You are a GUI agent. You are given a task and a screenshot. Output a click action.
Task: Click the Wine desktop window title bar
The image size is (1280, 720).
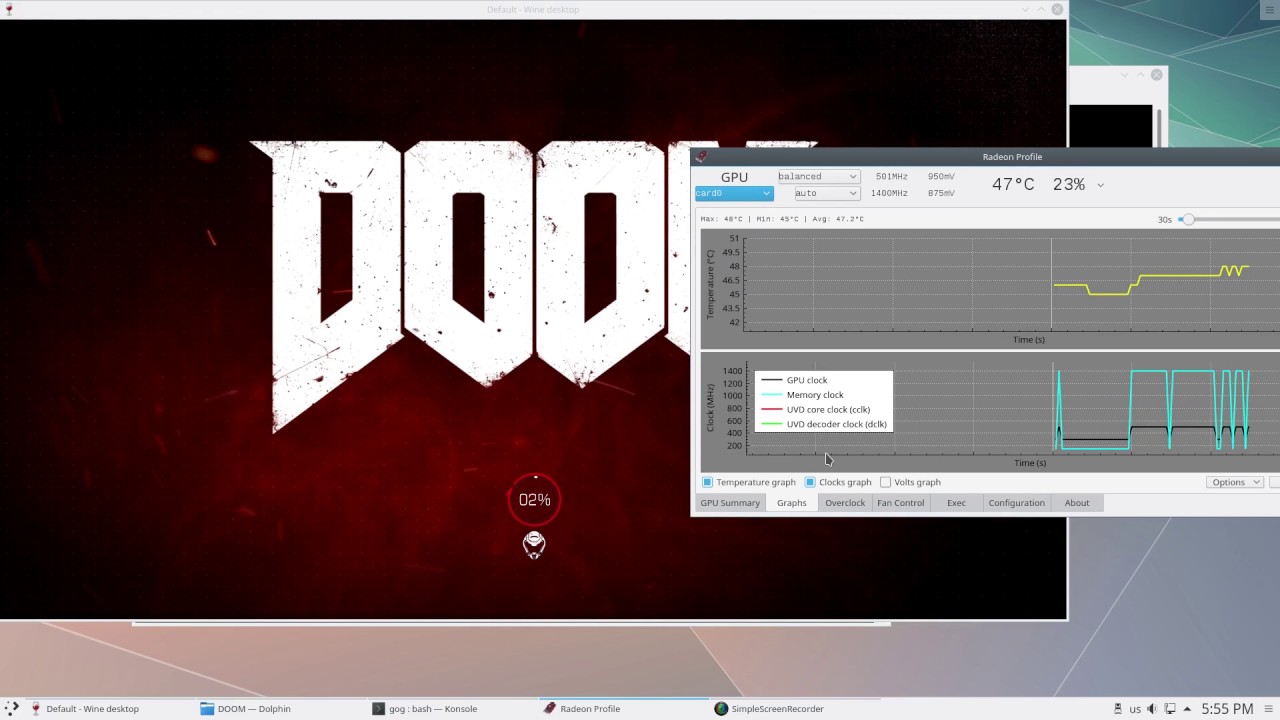pyautogui.click(x=533, y=10)
